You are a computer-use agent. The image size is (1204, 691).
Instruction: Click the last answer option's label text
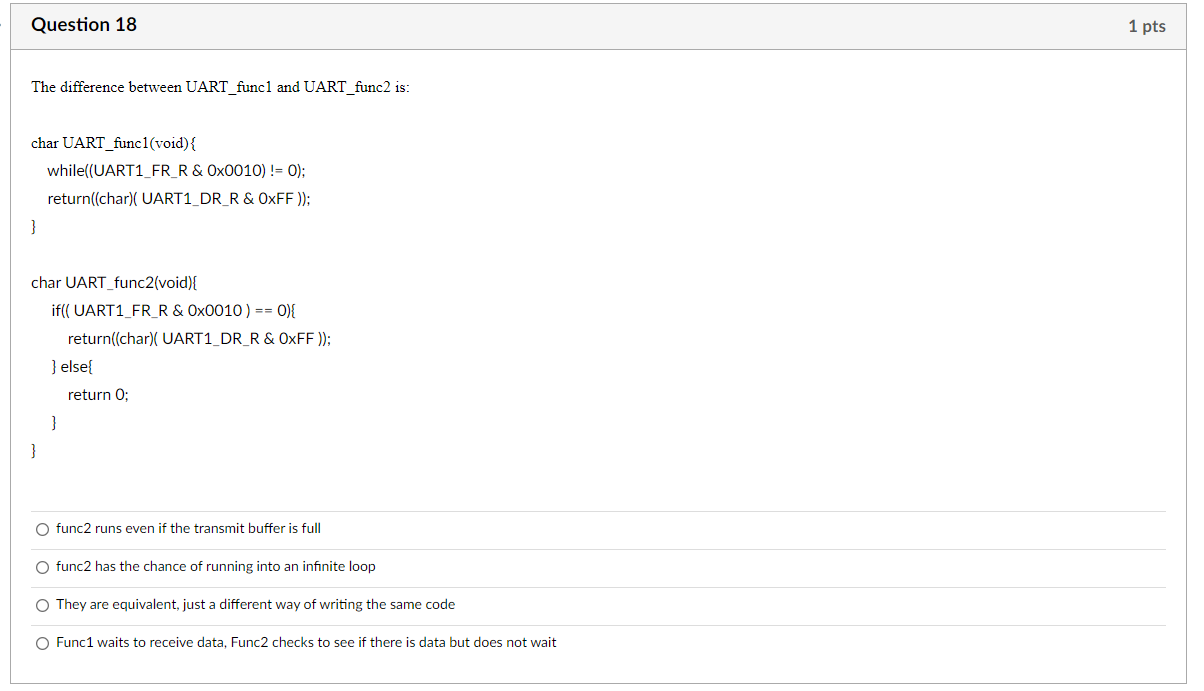(x=307, y=642)
